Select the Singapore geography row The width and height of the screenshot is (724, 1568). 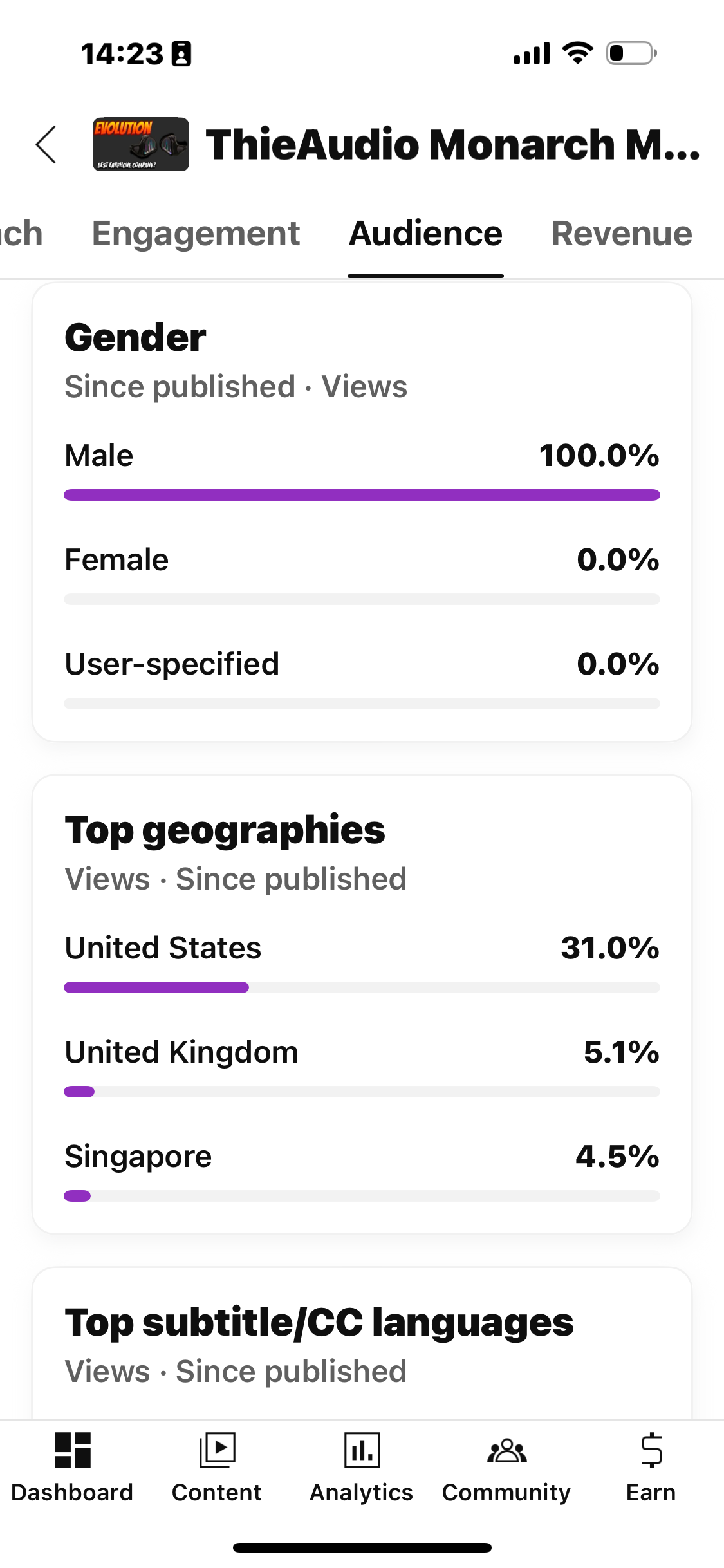(x=362, y=1171)
